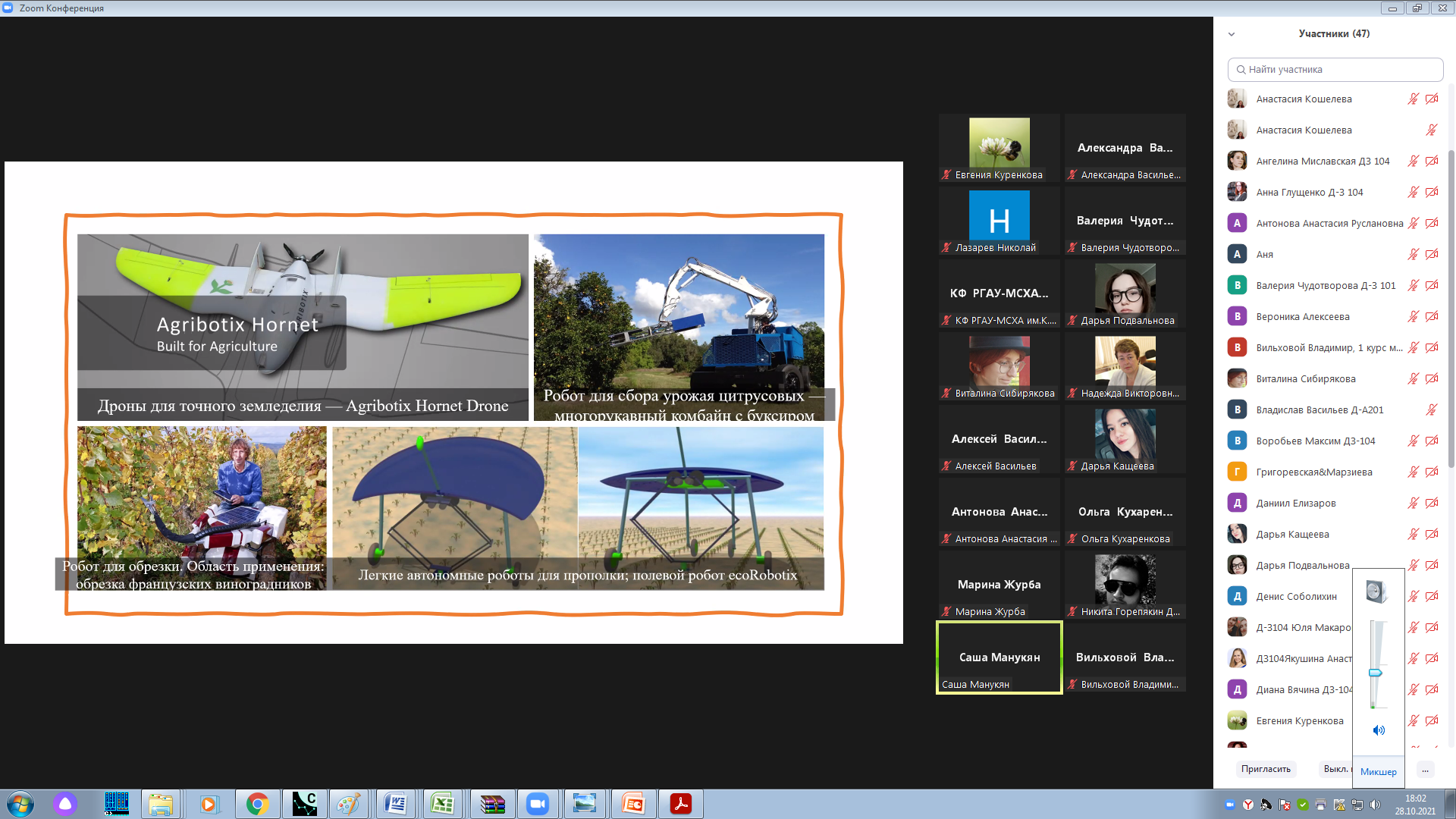Open the Микшер volume mixer link
The width and height of the screenshot is (1456, 819).
(x=1378, y=772)
